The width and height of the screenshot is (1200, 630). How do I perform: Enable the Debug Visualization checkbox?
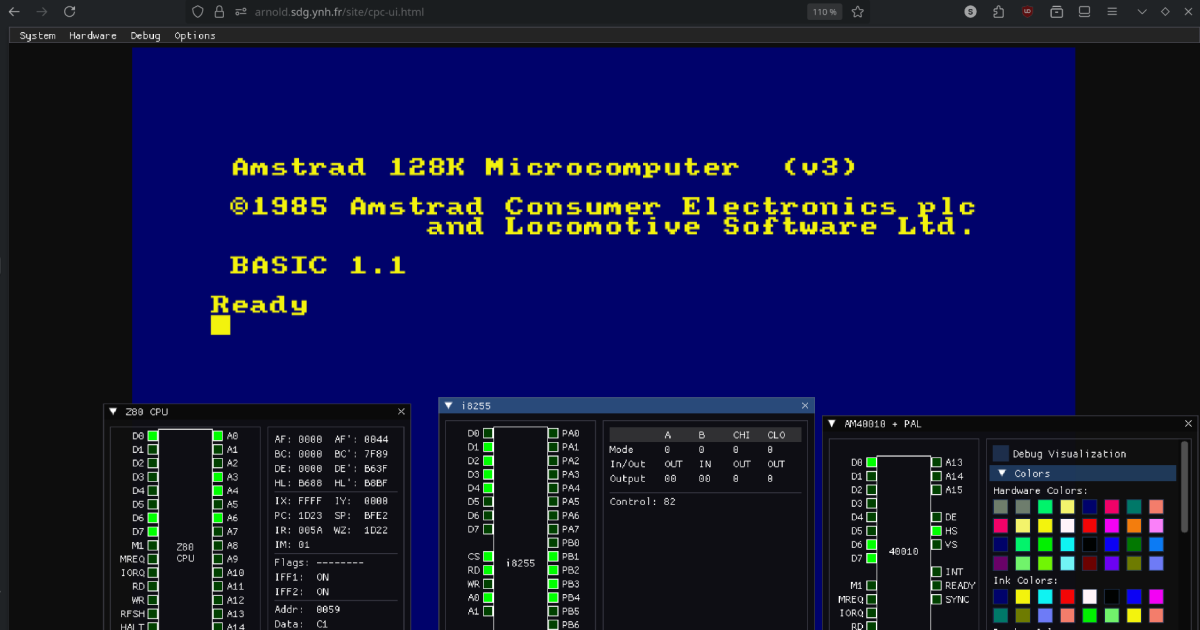click(1000, 454)
